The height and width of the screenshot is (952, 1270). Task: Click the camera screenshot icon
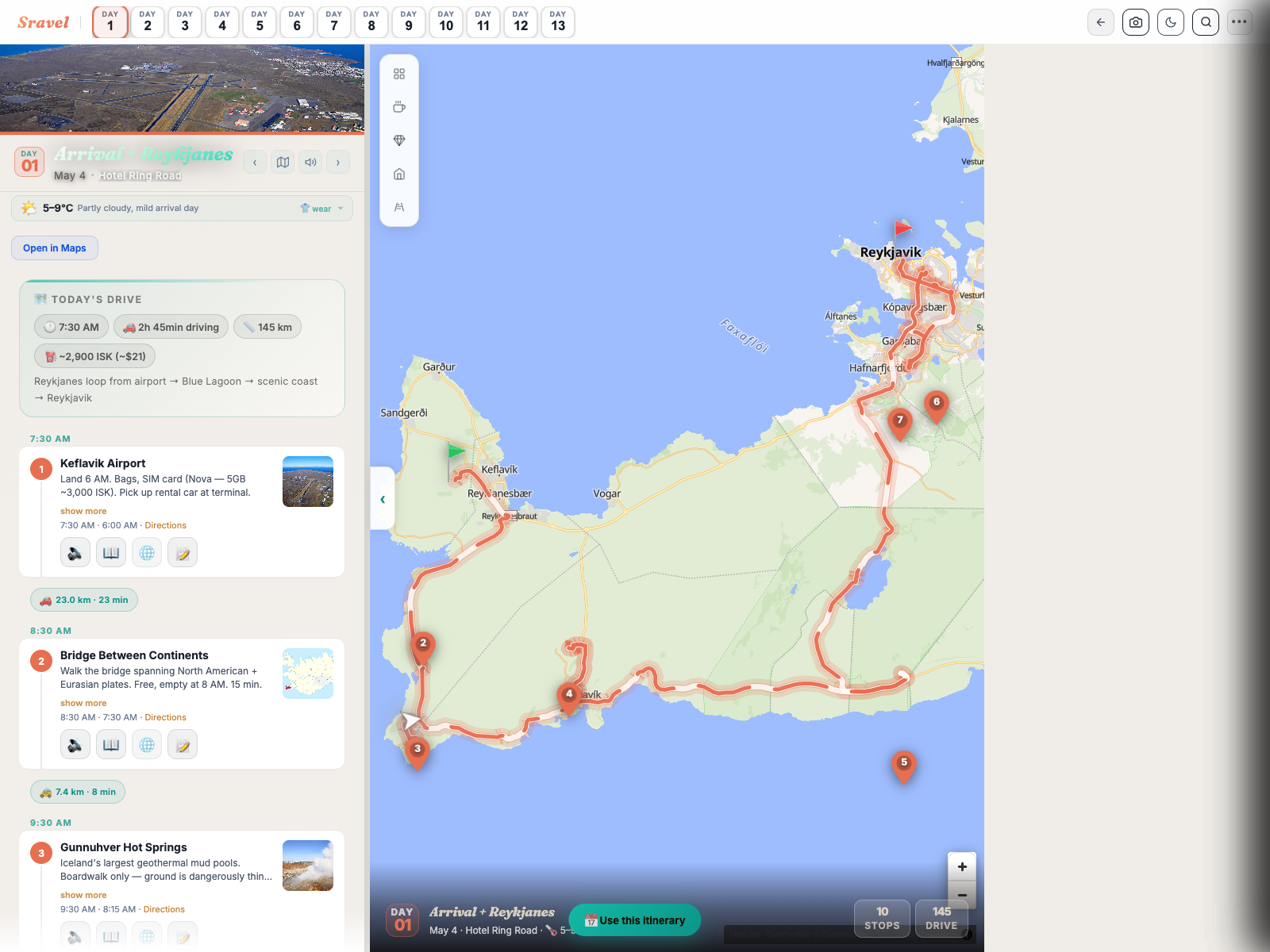point(1136,22)
